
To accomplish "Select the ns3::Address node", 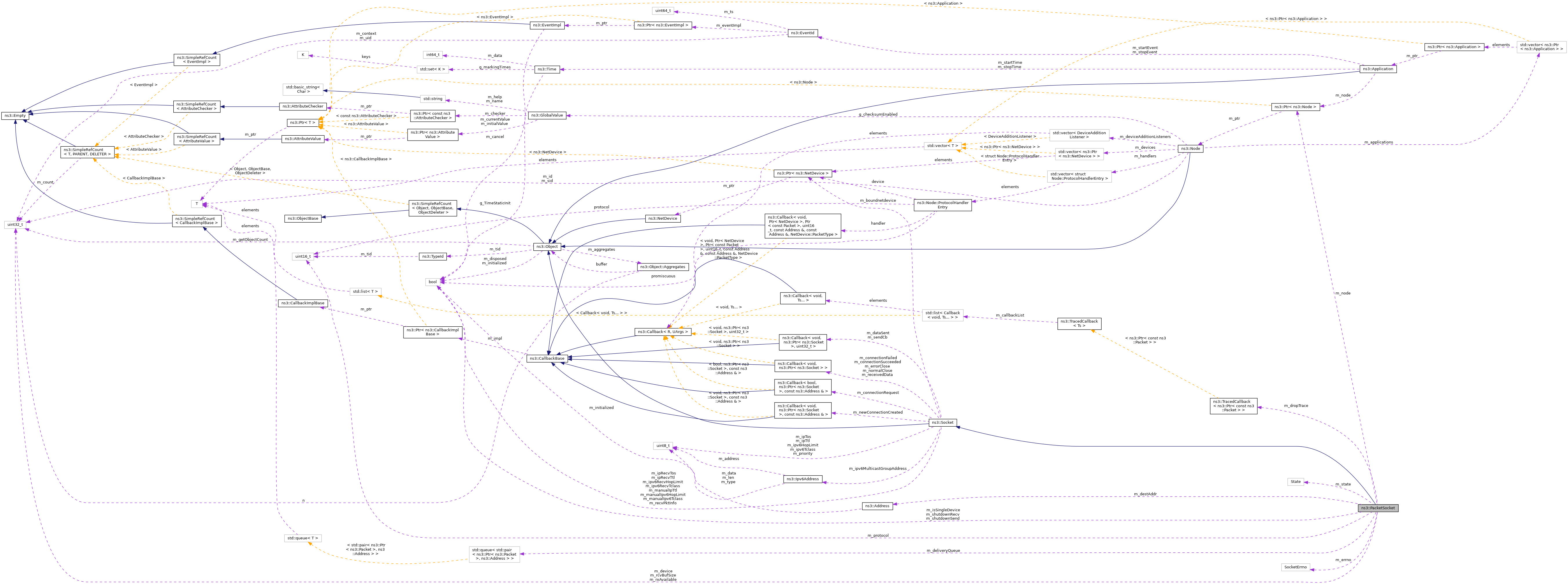I will point(877,506).
